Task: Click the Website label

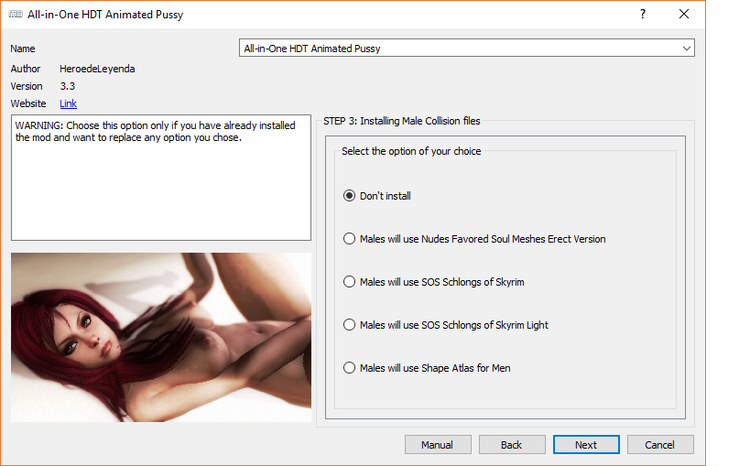Action: click(28, 103)
